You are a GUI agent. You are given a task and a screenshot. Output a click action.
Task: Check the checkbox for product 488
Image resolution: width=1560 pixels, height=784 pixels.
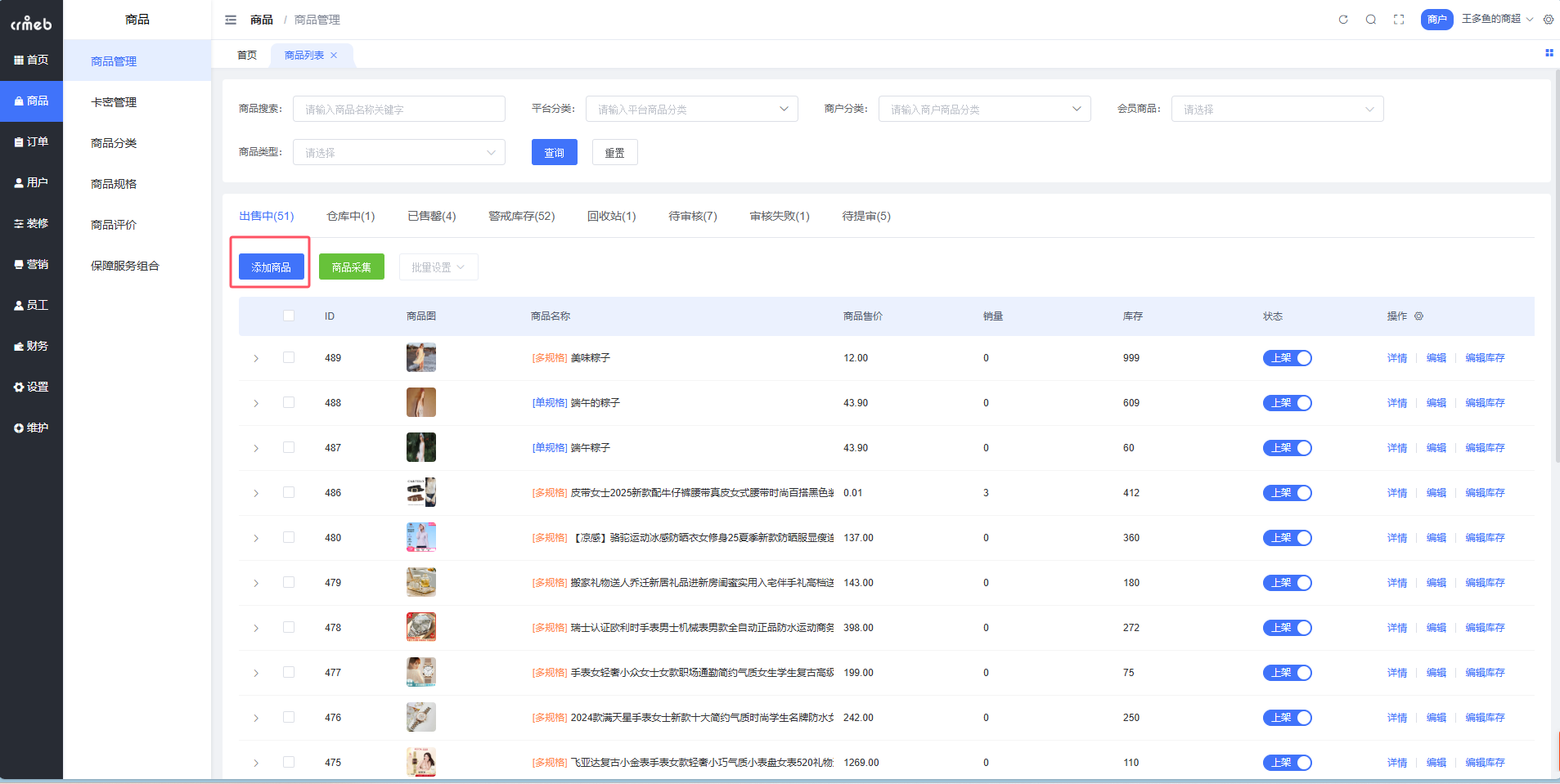coord(289,402)
